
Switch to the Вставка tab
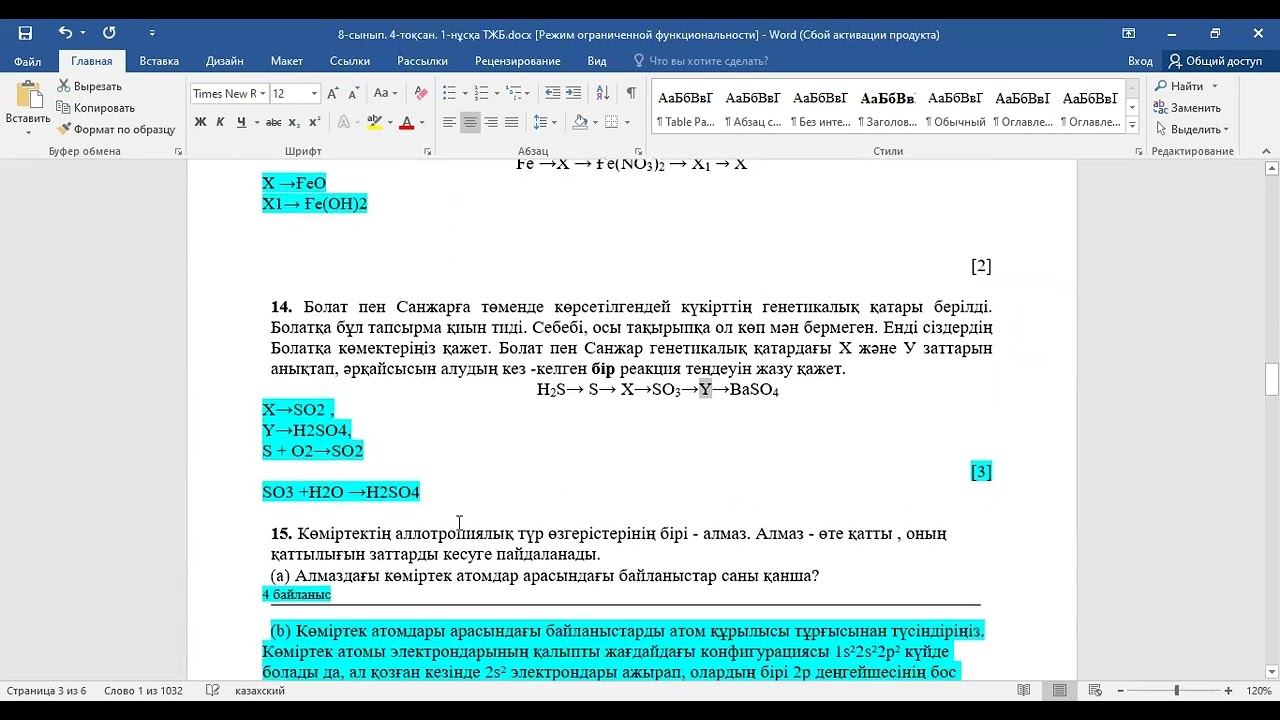(159, 61)
